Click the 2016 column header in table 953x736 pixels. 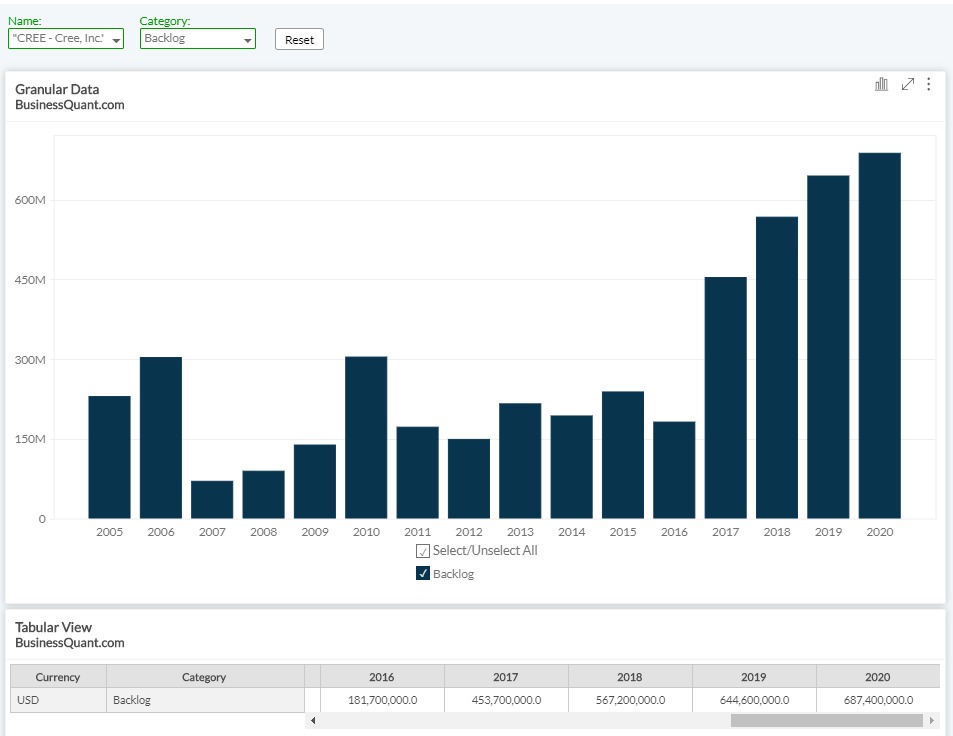click(382, 676)
